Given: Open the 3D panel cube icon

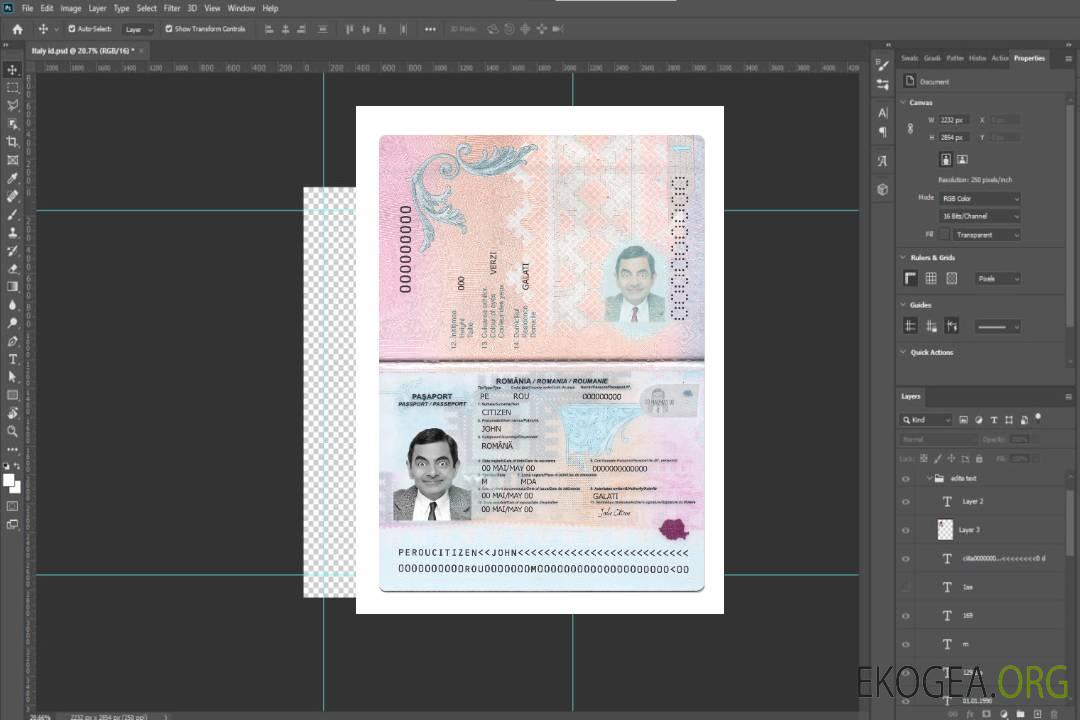Looking at the screenshot, I should (x=883, y=189).
